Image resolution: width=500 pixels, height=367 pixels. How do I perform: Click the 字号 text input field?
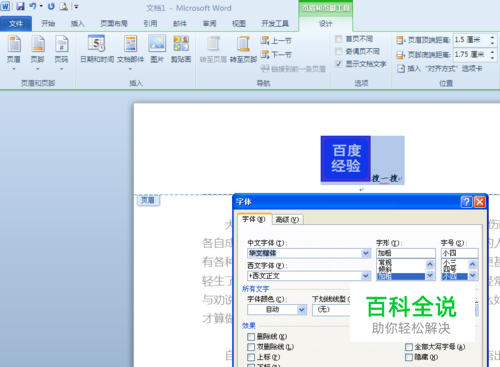point(460,253)
